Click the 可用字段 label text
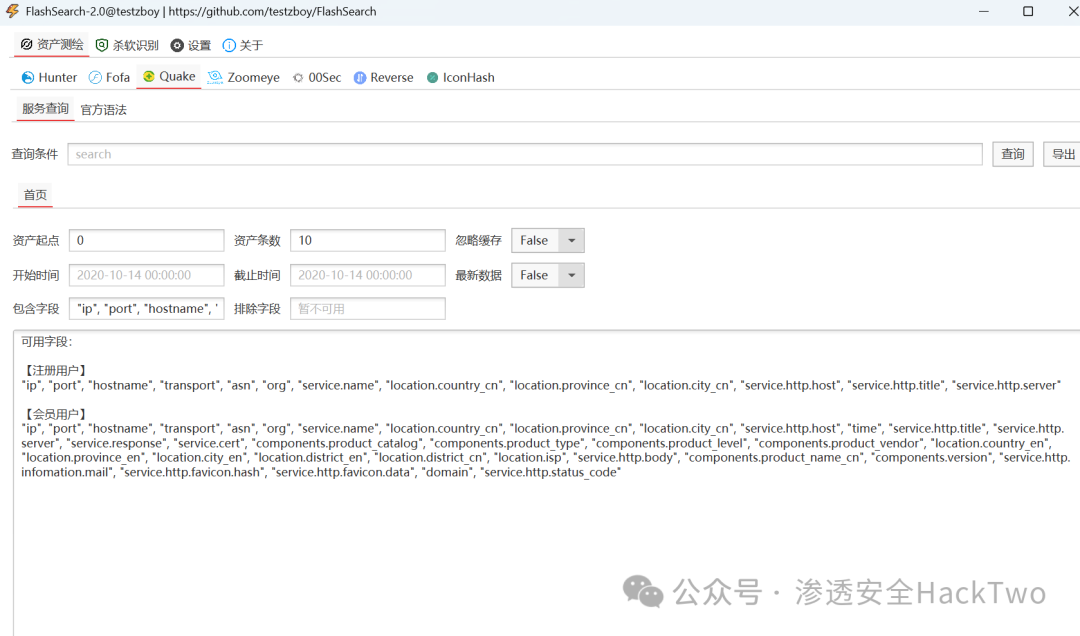1080x636 pixels. [x=46, y=342]
